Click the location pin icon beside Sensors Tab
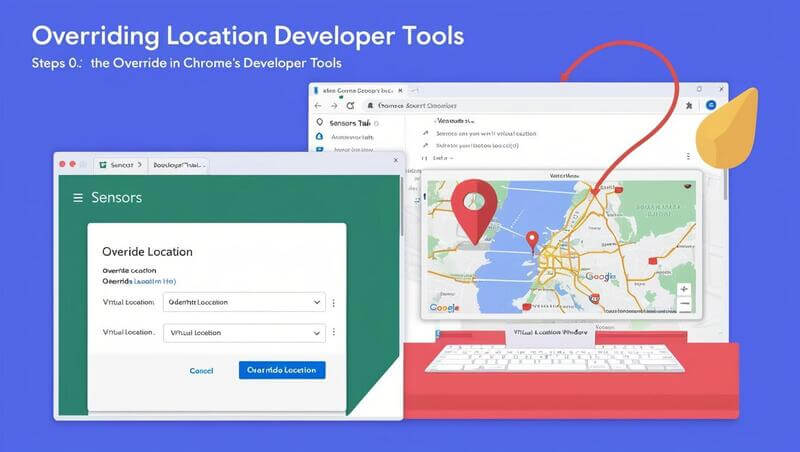This screenshot has height=452, width=800. point(319,122)
